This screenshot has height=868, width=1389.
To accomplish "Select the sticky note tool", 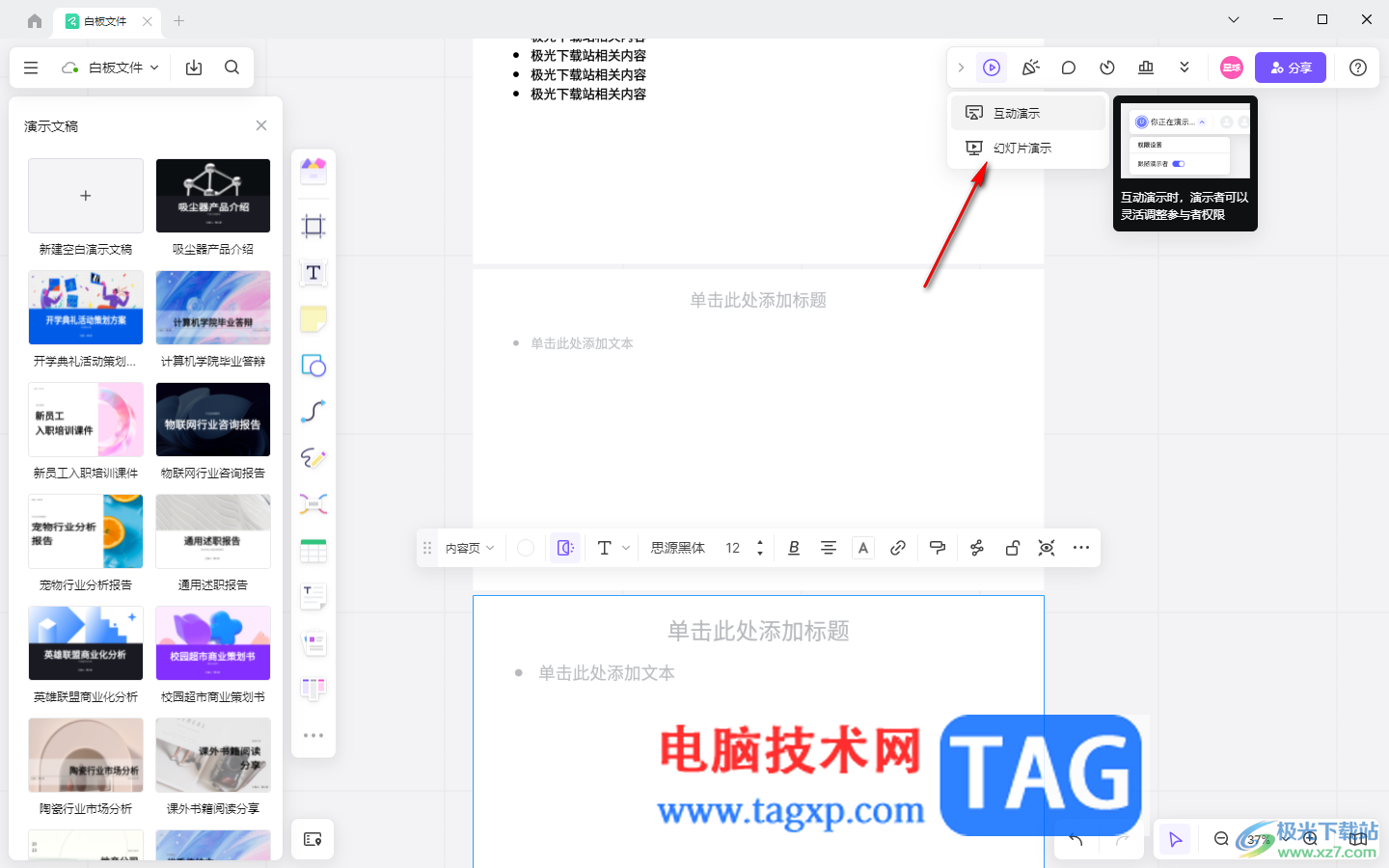I will pos(313,319).
